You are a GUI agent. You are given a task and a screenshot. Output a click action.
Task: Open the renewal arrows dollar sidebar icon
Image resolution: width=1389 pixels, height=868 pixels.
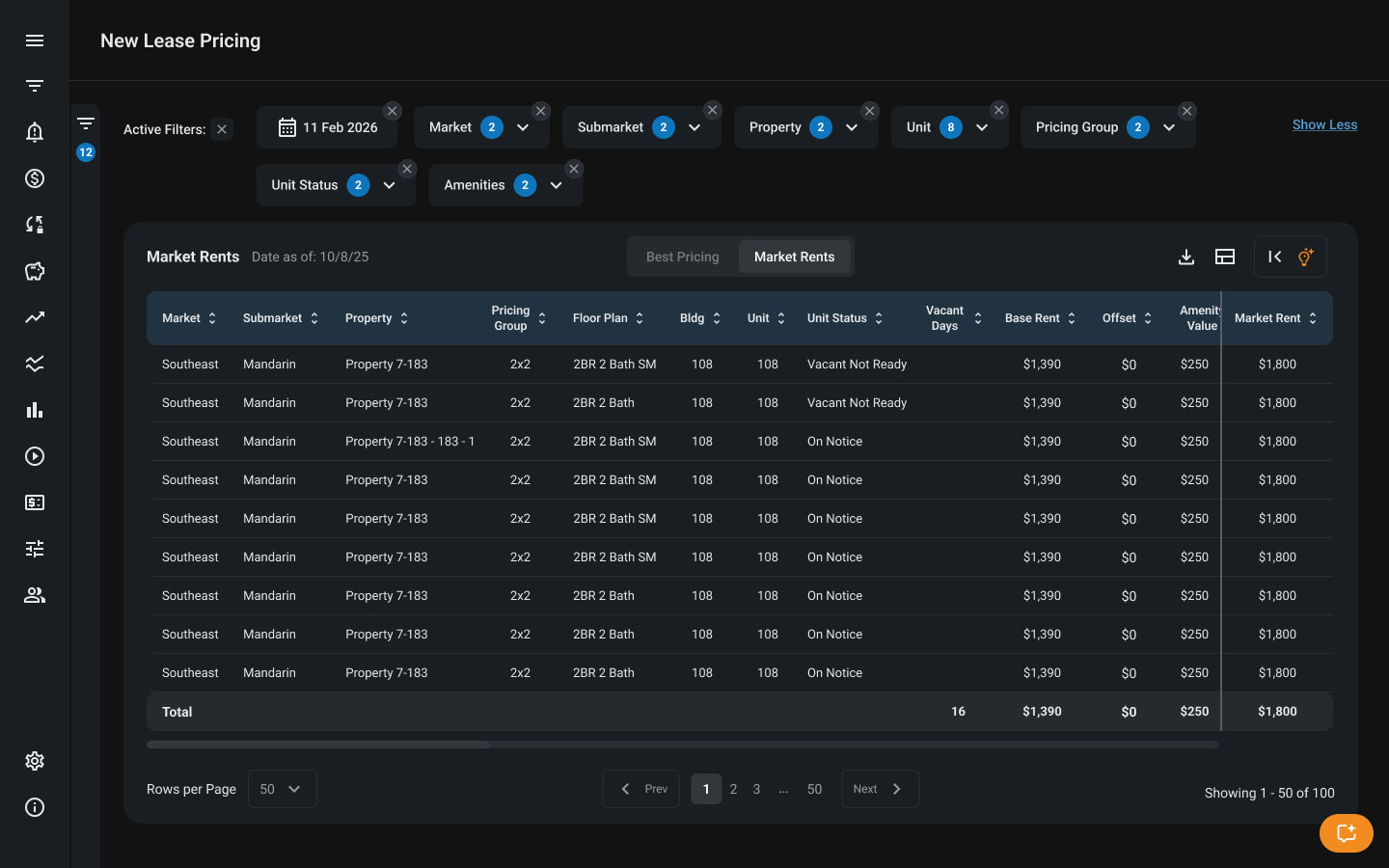tap(35, 225)
